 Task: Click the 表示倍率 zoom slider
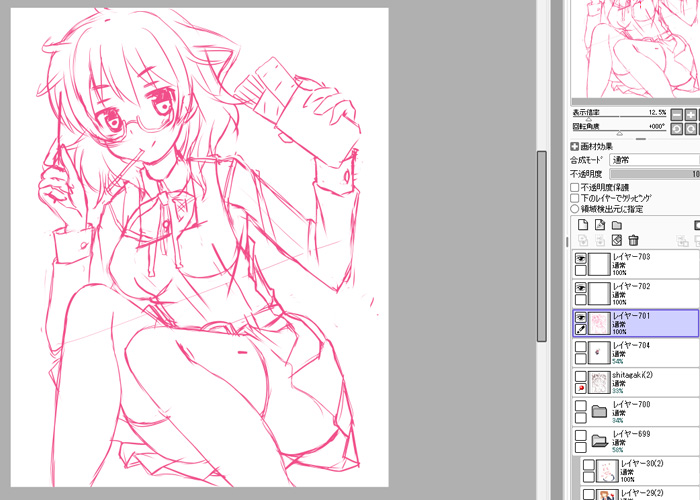[x=620, y=118]
